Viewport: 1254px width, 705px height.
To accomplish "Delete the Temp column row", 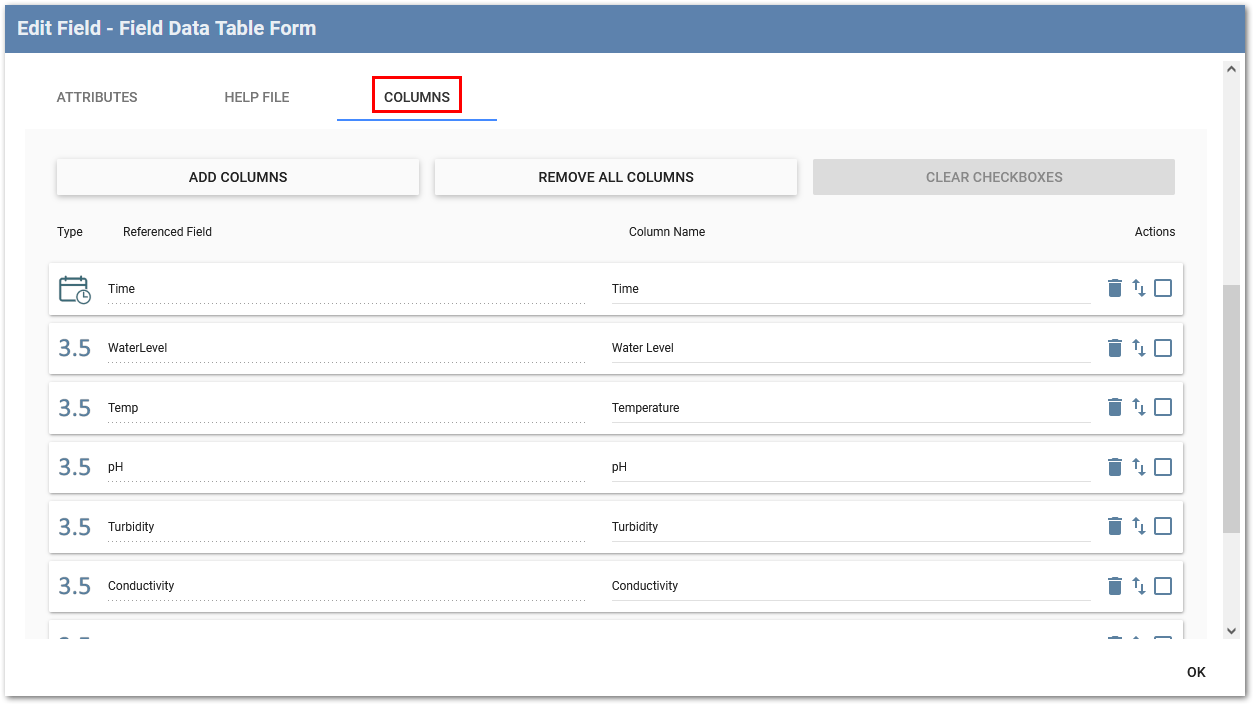I will [x=1115, y=407].
